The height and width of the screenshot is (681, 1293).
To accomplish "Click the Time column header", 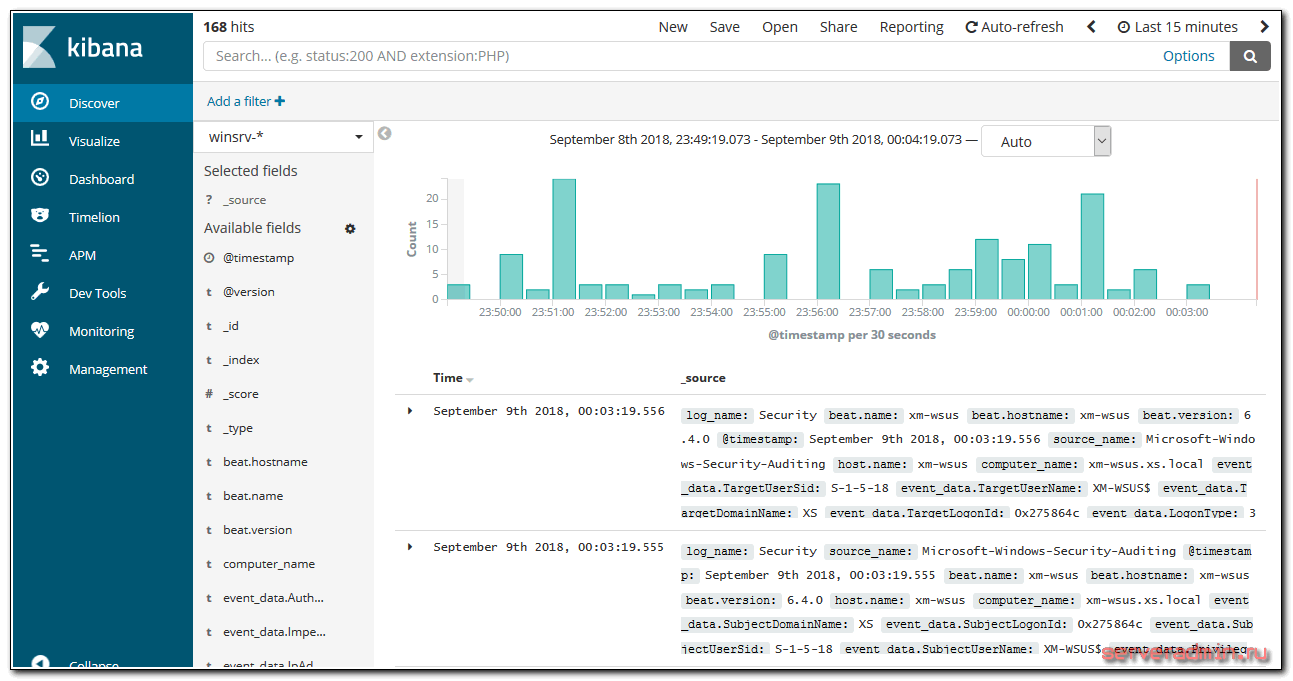I will pyautogui.click(x=447, y=378).
